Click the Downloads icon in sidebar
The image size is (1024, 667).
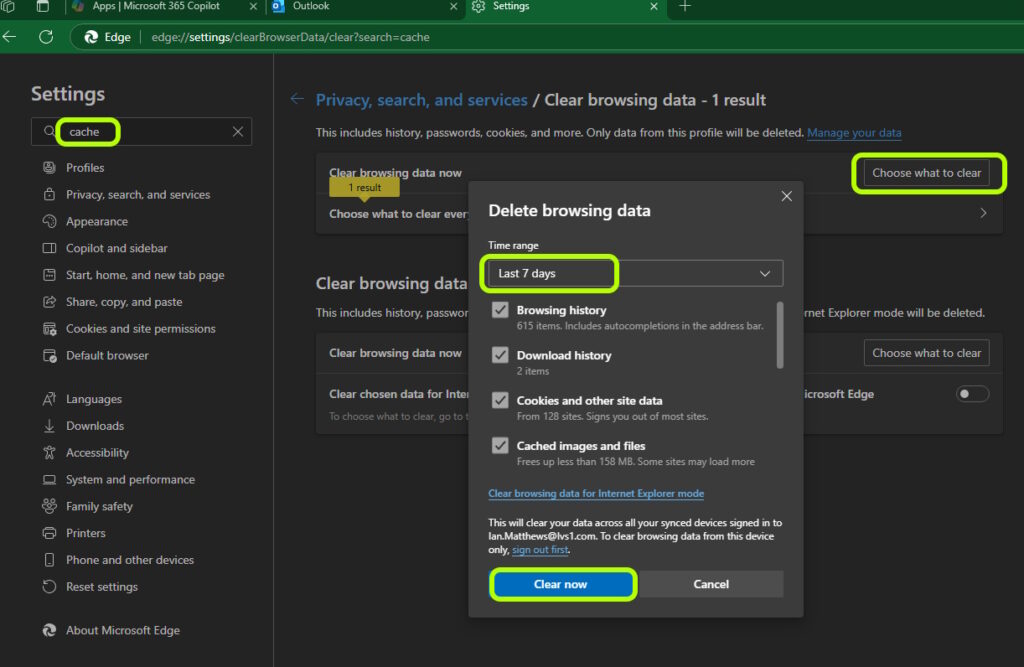coord(49,426)
